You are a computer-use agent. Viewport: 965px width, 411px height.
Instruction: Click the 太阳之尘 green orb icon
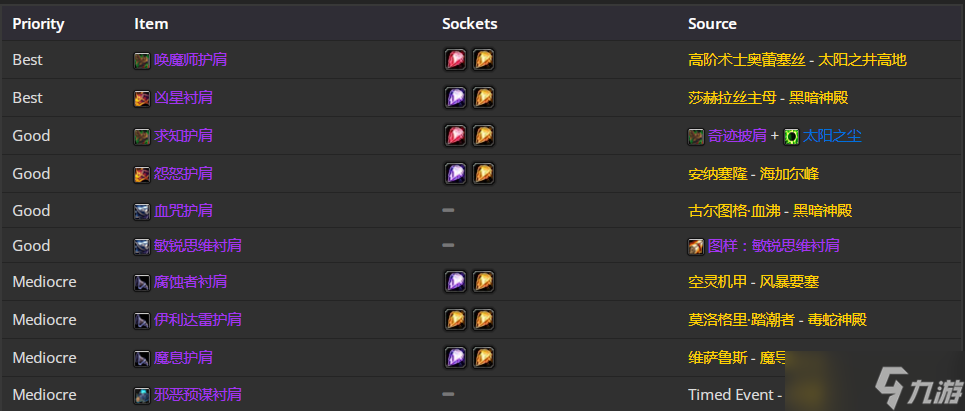(791, 137)
